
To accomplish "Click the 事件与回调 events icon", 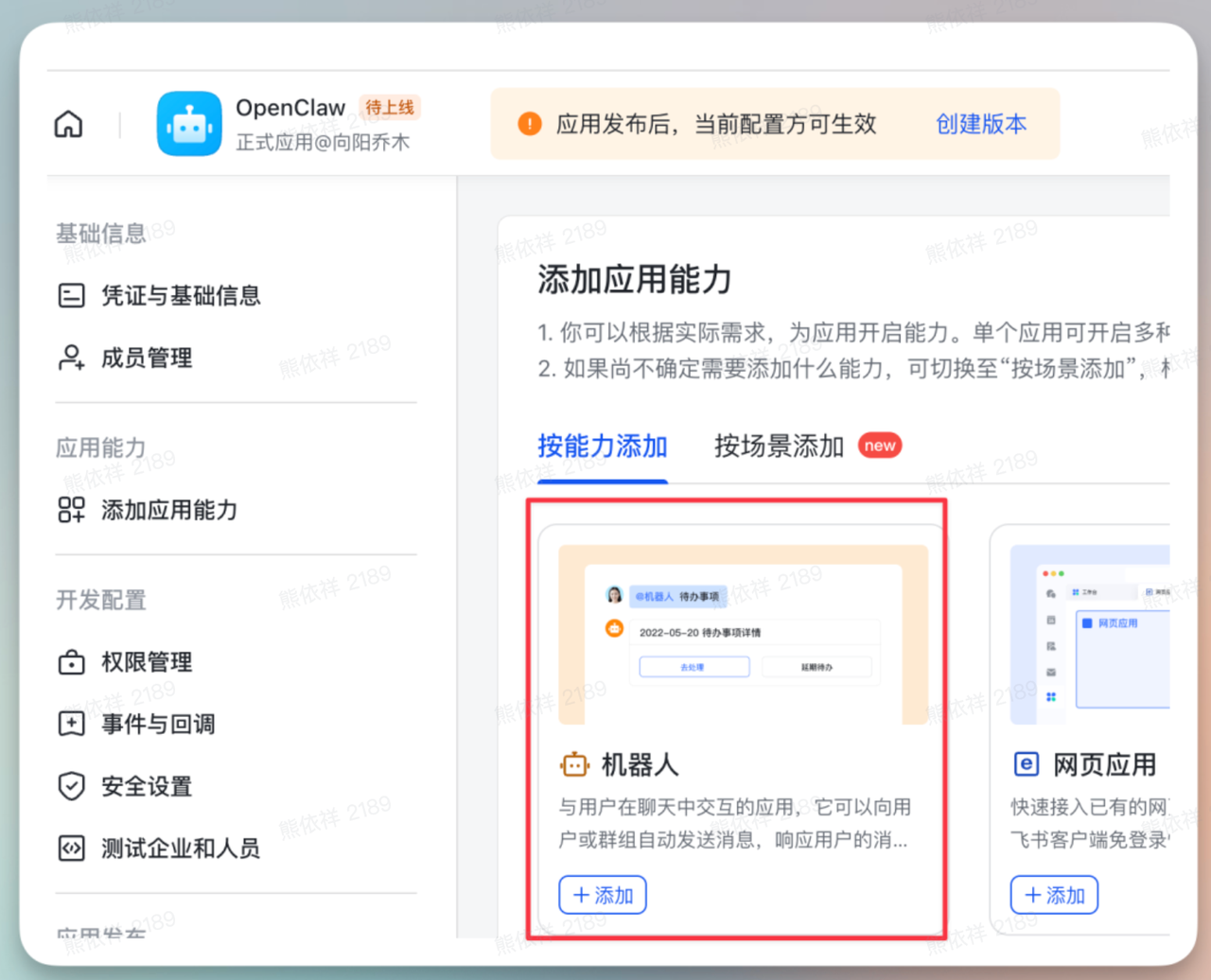I will point(71,724).
